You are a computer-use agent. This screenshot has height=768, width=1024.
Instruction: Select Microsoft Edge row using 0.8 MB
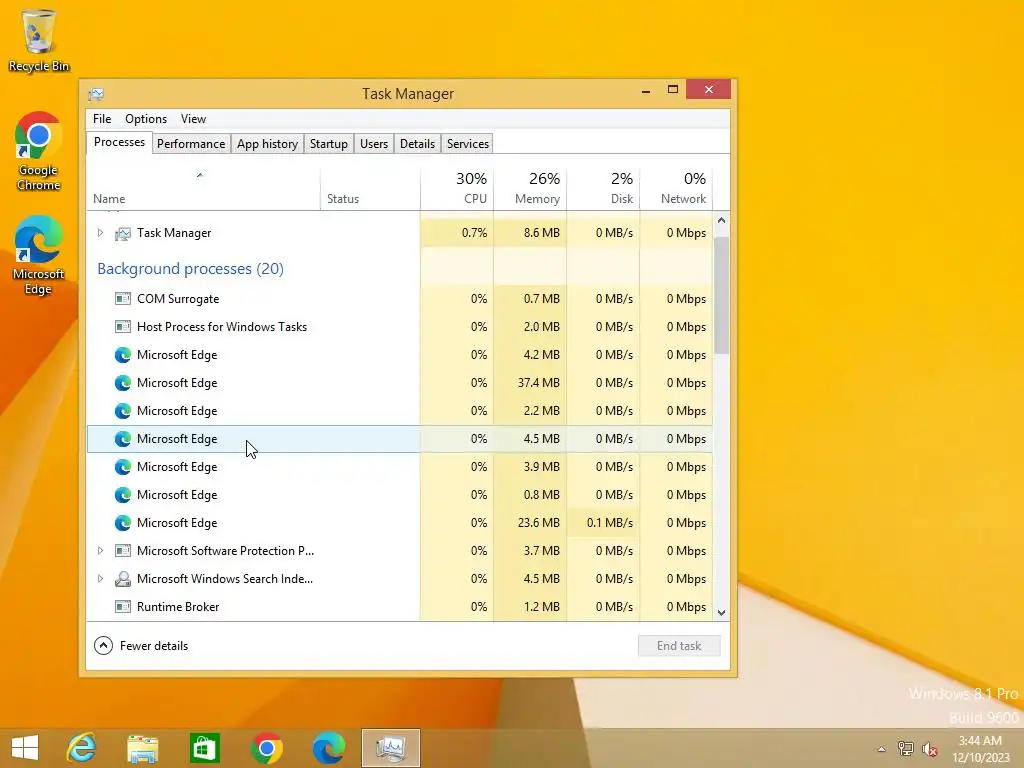point(400,495)
